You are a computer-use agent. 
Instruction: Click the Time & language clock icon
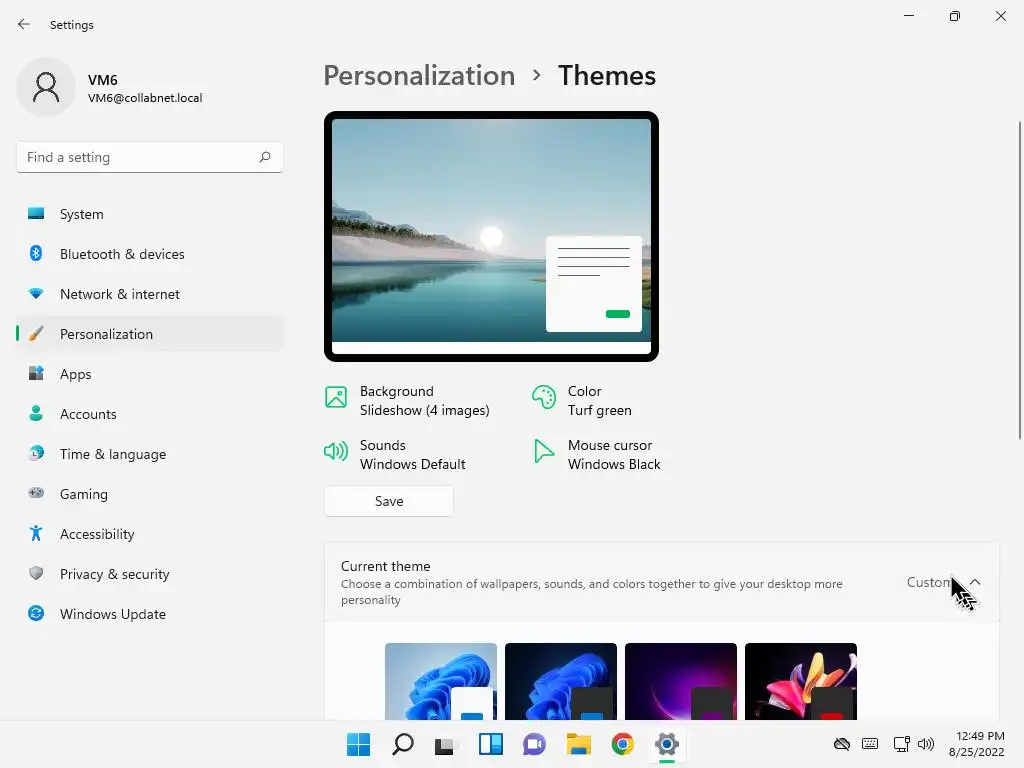coord(36,453)
